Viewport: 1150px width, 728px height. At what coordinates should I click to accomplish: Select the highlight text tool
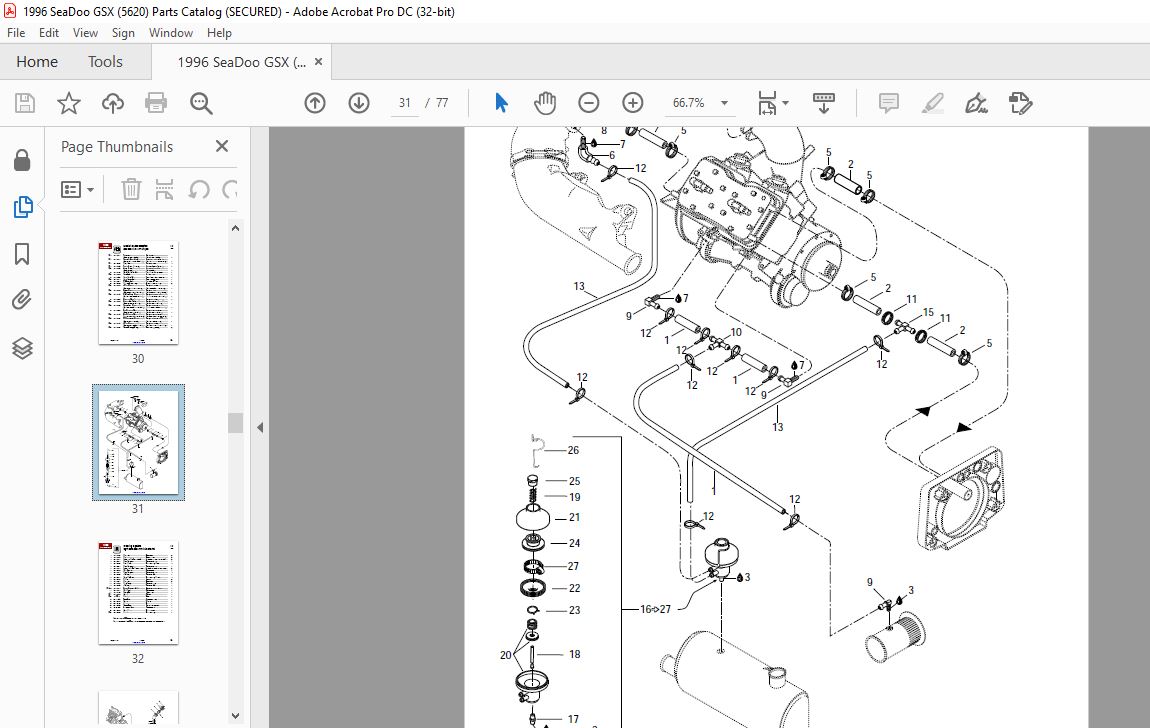(933, 103)
